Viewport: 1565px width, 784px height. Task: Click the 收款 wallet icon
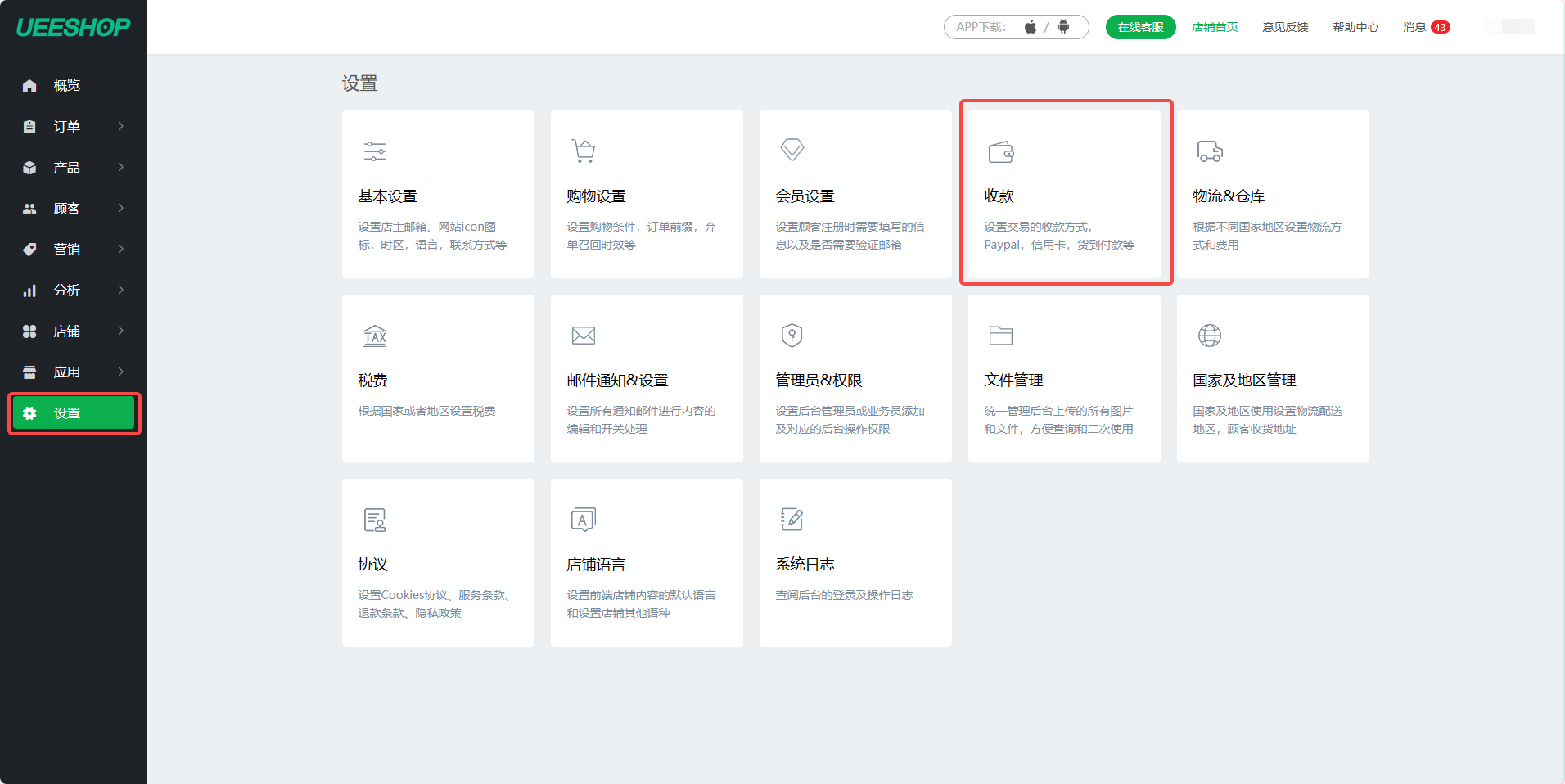(1001, 152)
